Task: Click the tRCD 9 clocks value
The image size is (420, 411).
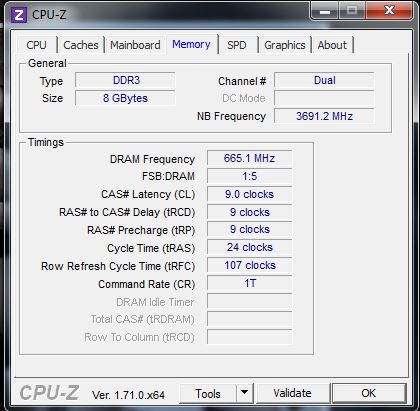Action: [249, 212]
